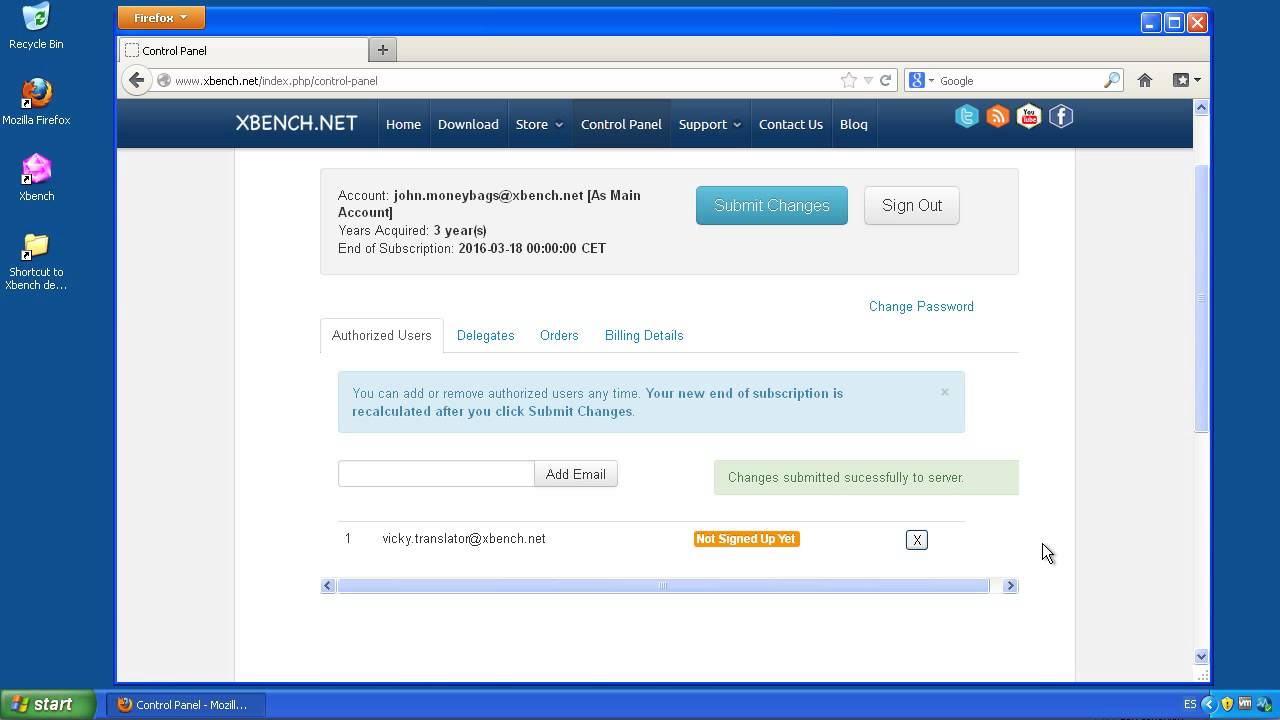The image size is (1280, 720).
Task: Expand hidden tray icons arrow
Action: pos(1208,704)
